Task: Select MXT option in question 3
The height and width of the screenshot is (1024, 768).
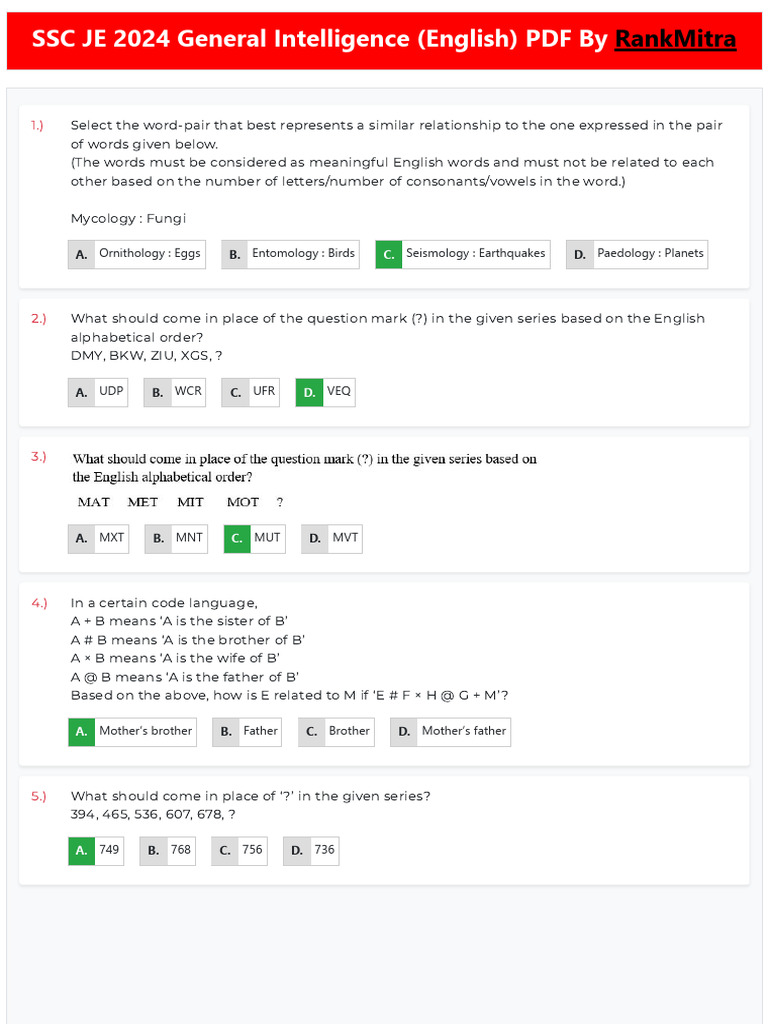Action: pos(98,538)
